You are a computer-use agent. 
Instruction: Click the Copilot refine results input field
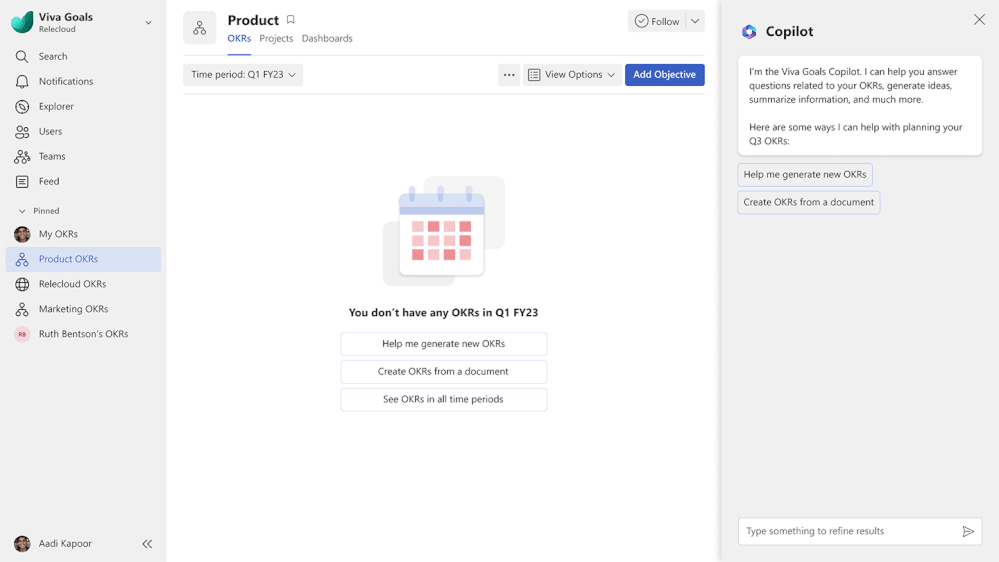[x=848, y=532]
